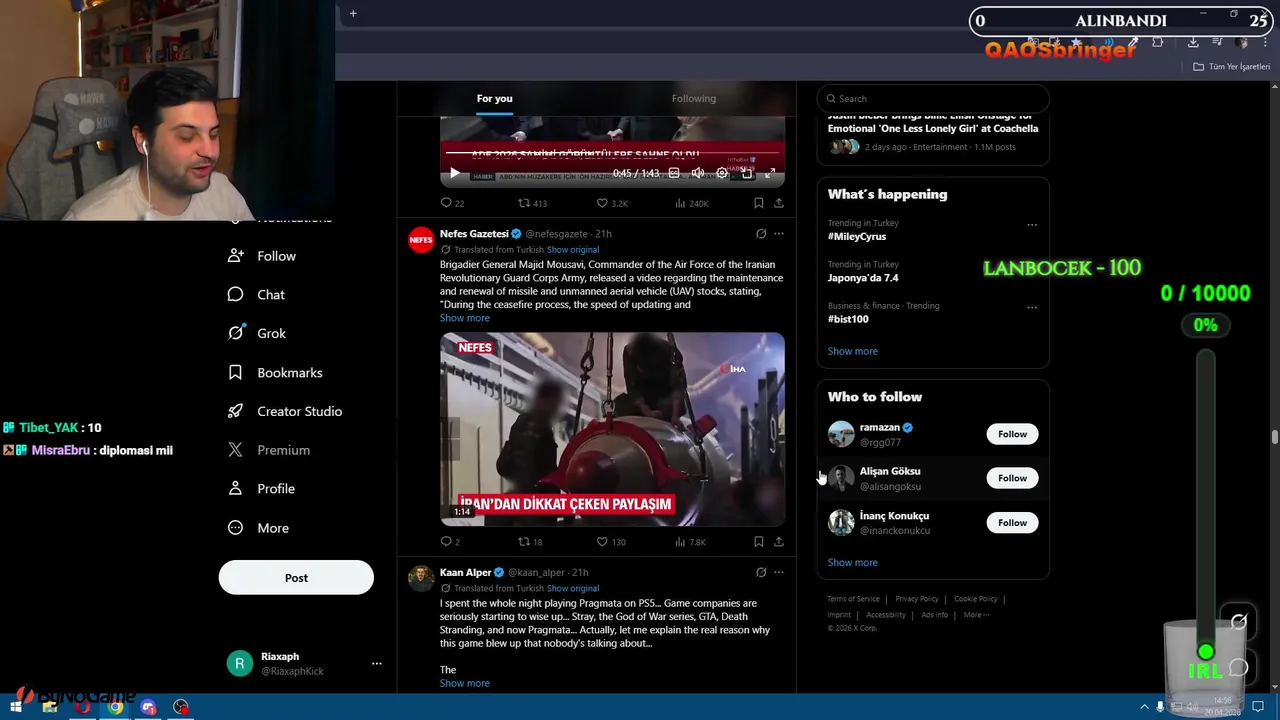Image resolution: width=1280 pixels, height=720 pixels.
Task: Toggle closed captions on the top video
Action: [x=674, y=173]
